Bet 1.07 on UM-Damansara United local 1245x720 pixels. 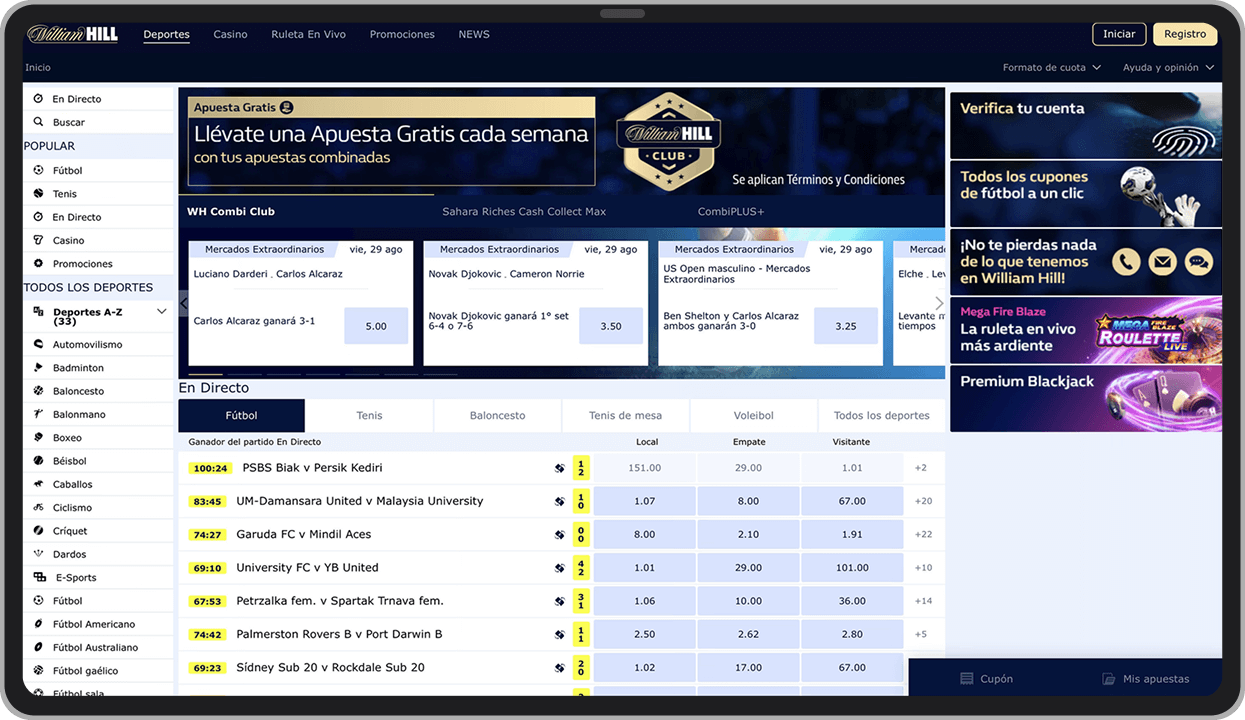pos(645,501)
